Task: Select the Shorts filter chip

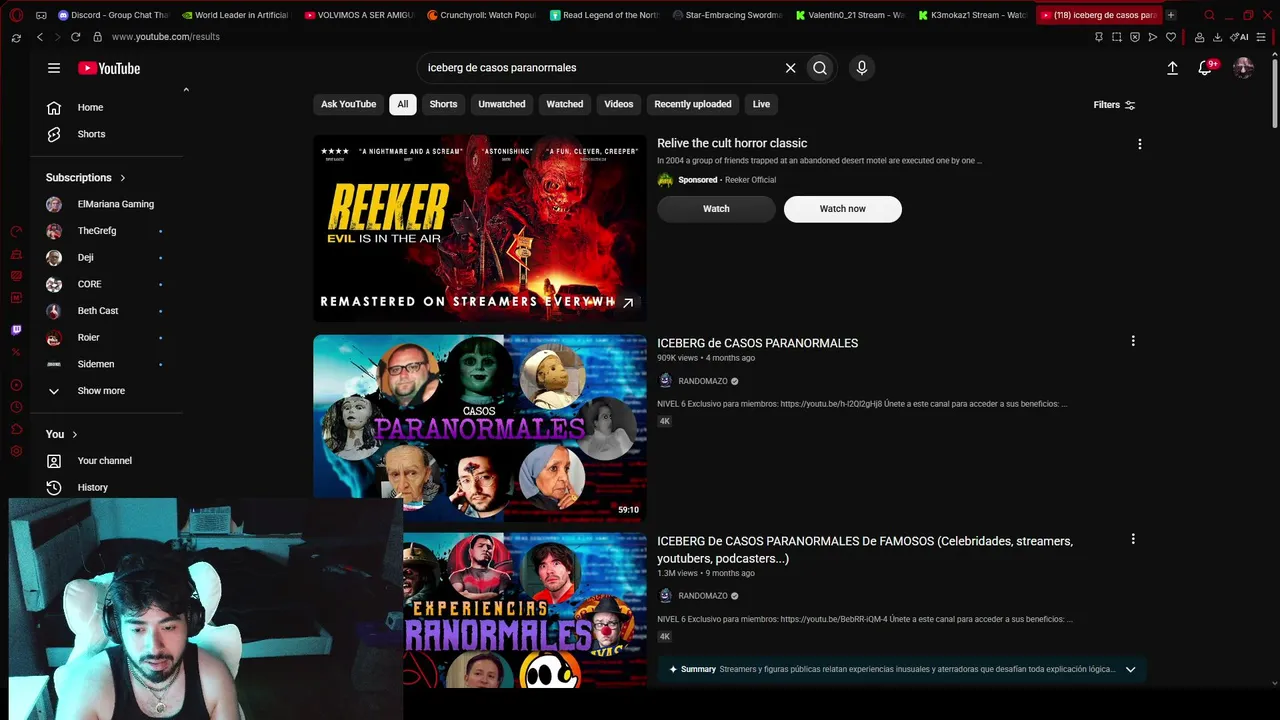Action: [443, 104]
